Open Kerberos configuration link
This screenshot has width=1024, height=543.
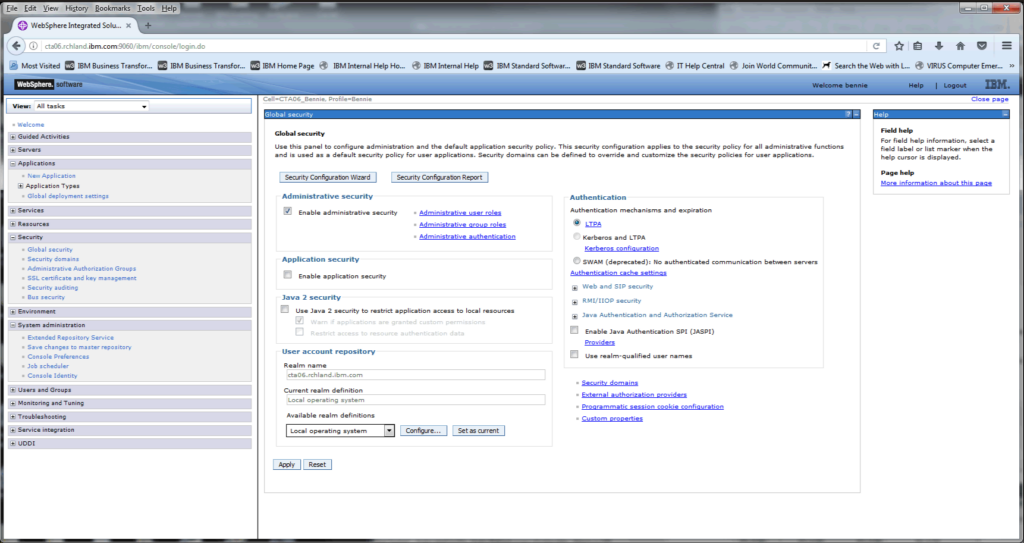click(622, 248)
